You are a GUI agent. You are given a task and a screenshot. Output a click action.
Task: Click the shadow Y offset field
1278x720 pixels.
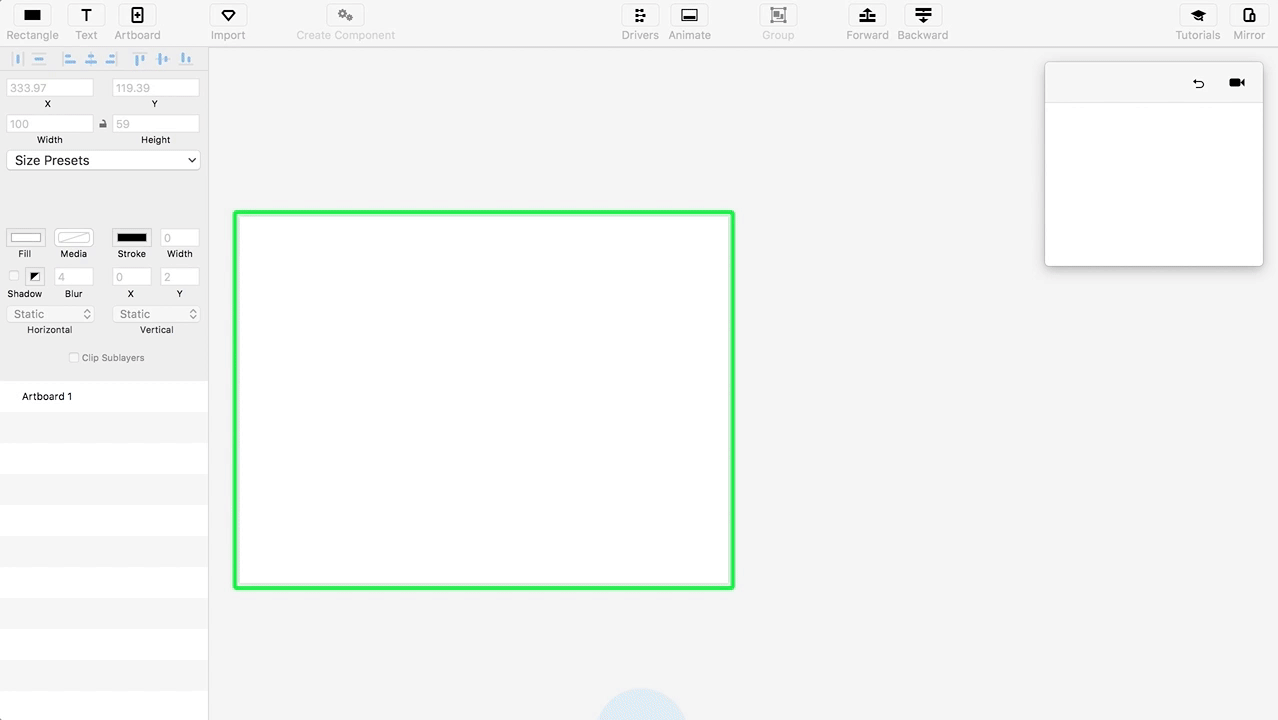pyautogui.click(x=180, y=277)
